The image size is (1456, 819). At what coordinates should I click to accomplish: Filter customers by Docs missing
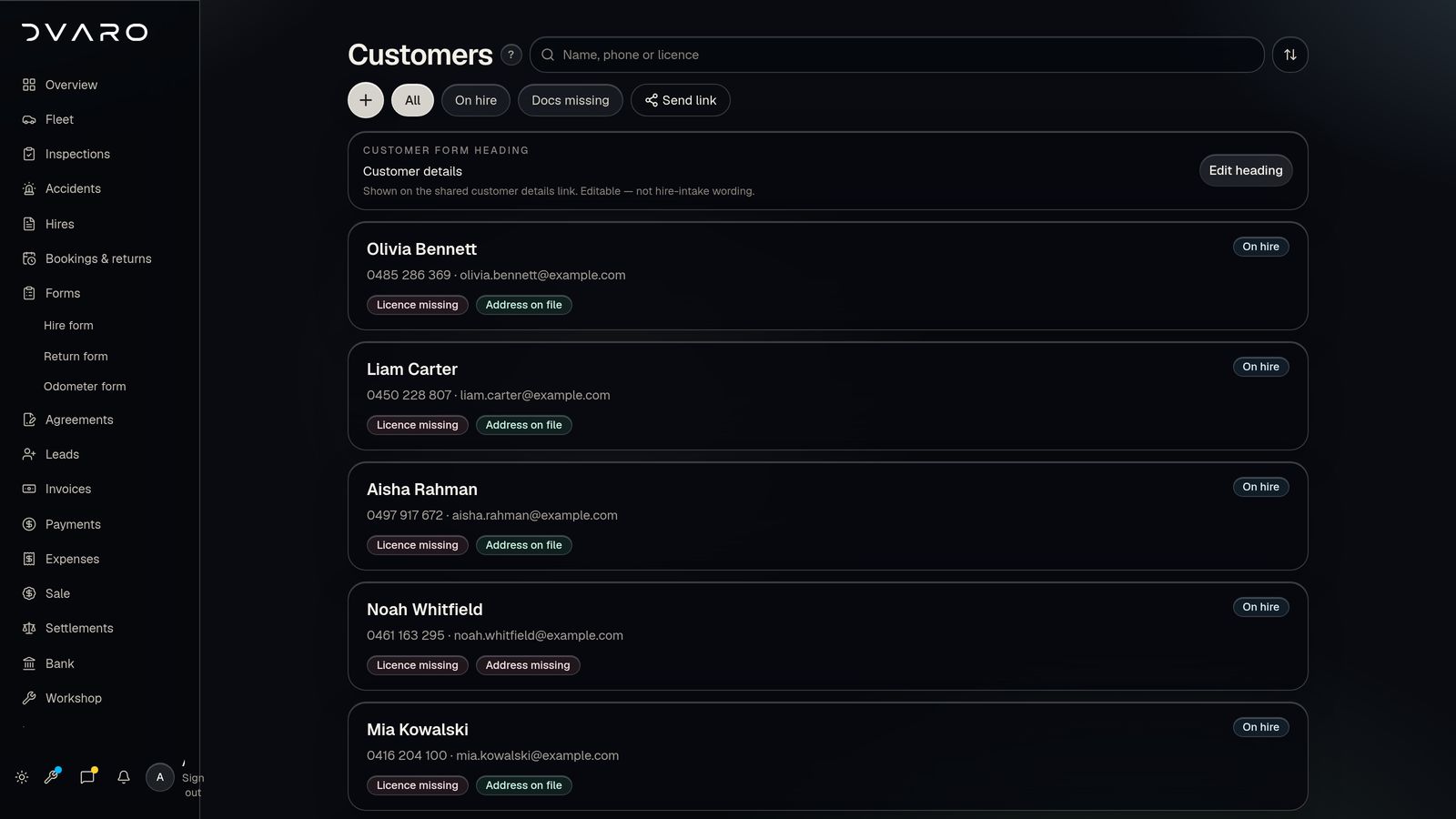coord(571,100)
